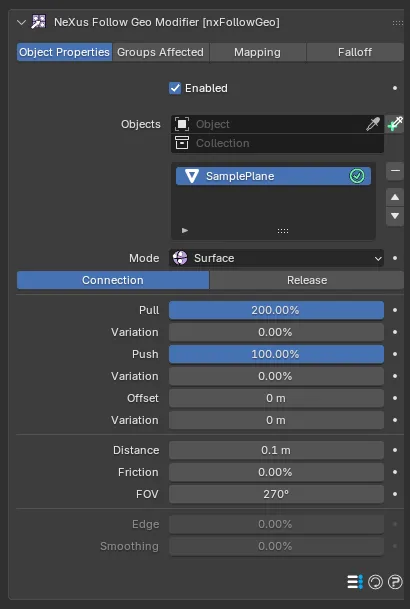Click the Push Variation 0.00% field
Screen dimensions: 410x609
tap(276, 376)
